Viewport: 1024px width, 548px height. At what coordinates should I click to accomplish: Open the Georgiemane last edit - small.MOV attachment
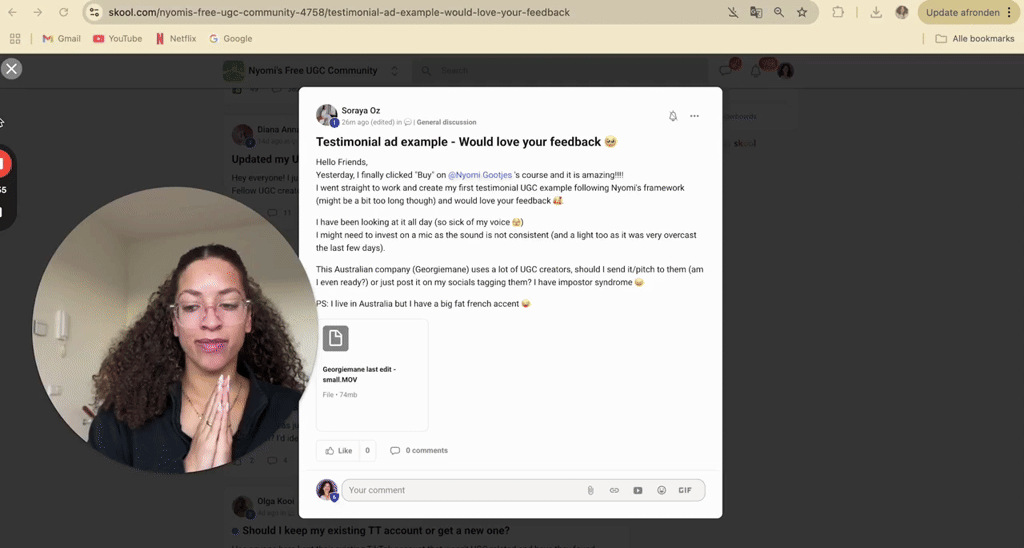click(x=372, y=374)
